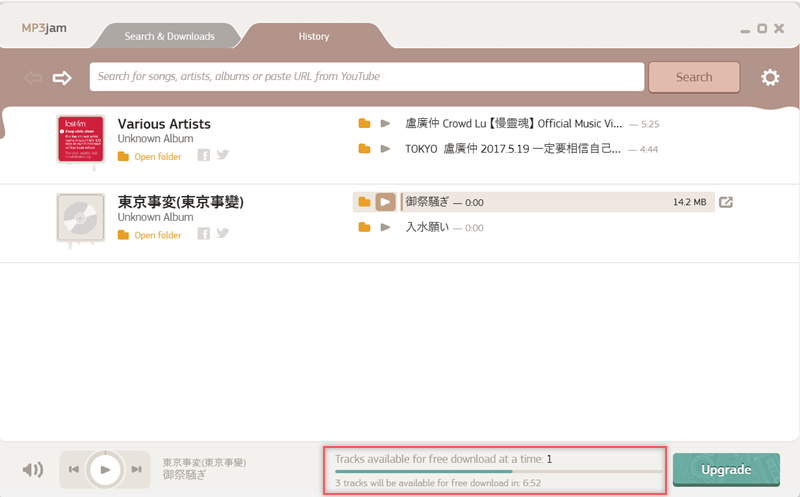This screenshot has height=497, width=800.
Task: Focus the song search input field
Action: pyautogui.click(x=367, y=77)
